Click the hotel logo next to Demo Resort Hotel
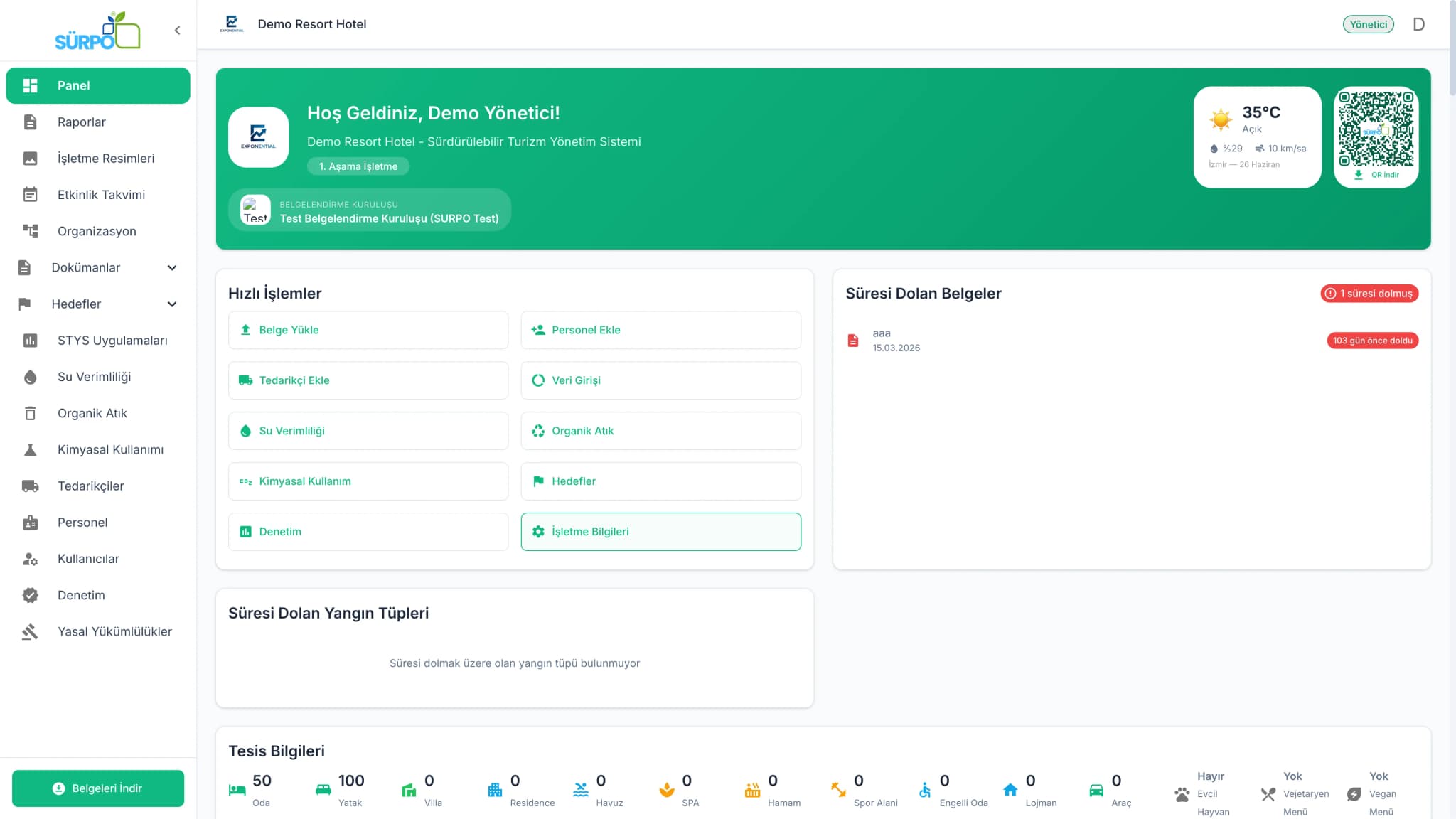Viewport: 1456px width, 819px height. pos(232,24)
